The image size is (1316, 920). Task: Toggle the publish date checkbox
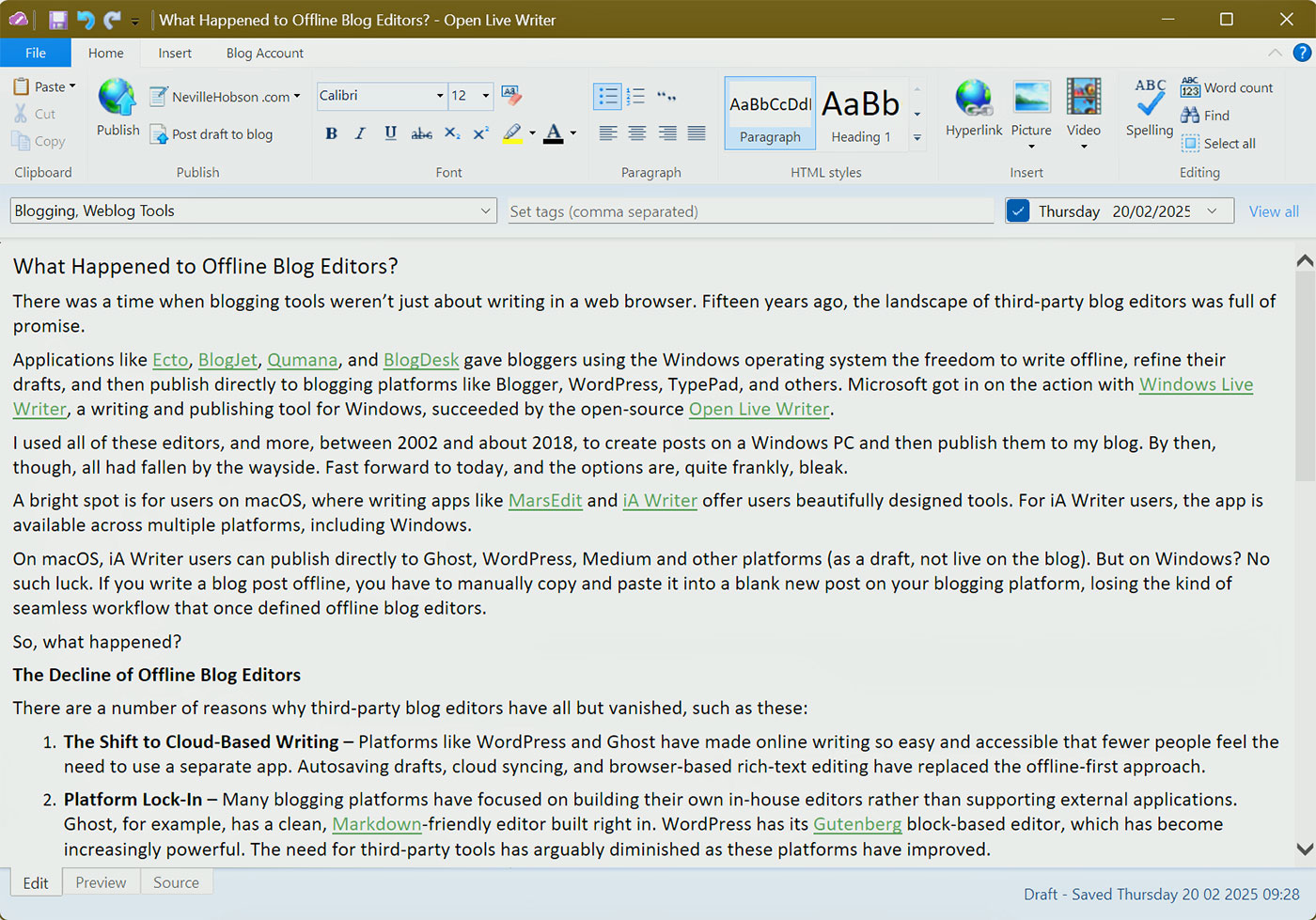(1017, 211)
